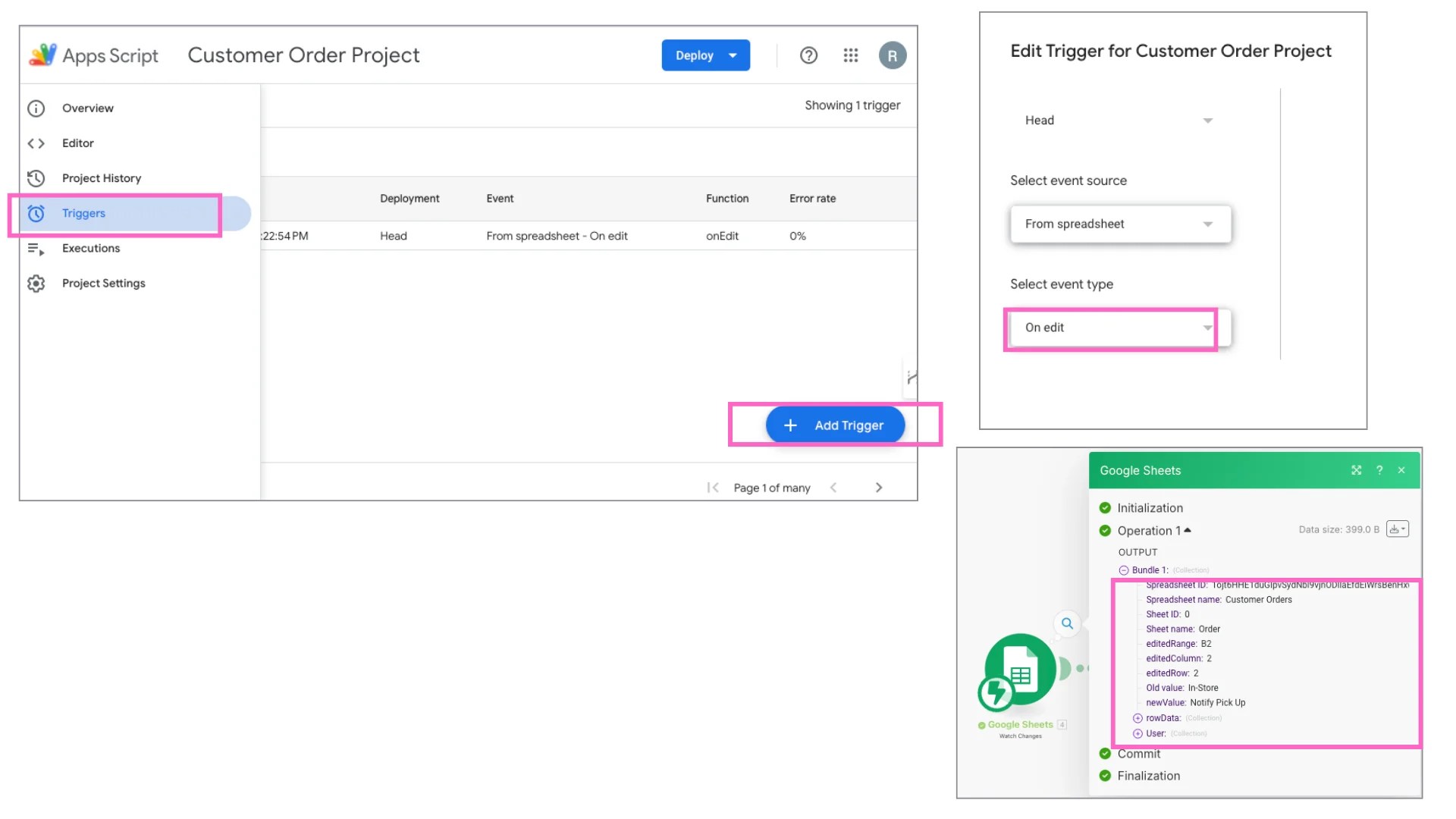Viewport: 1456px width, 819px height.
Task: Go to first page of triggers
Action: (x=713, y=488)
